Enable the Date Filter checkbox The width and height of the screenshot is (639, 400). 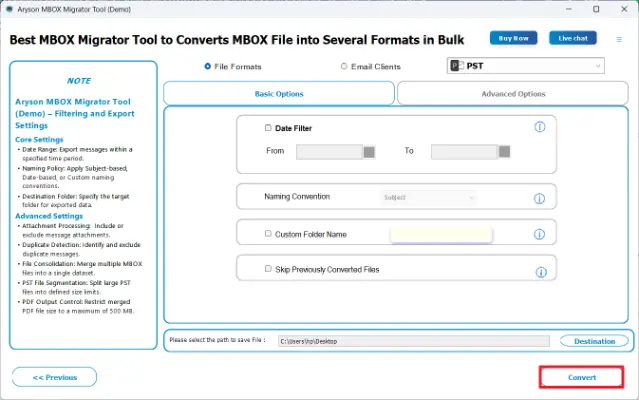click(268, 128)
